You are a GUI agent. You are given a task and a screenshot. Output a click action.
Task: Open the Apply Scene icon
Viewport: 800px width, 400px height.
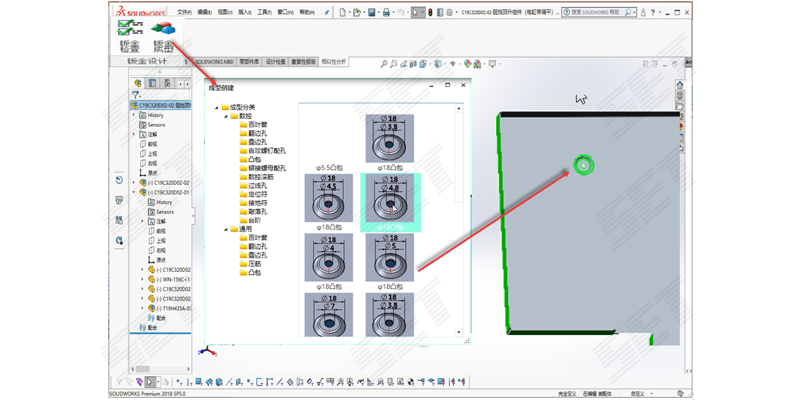[x=477, y=64]
